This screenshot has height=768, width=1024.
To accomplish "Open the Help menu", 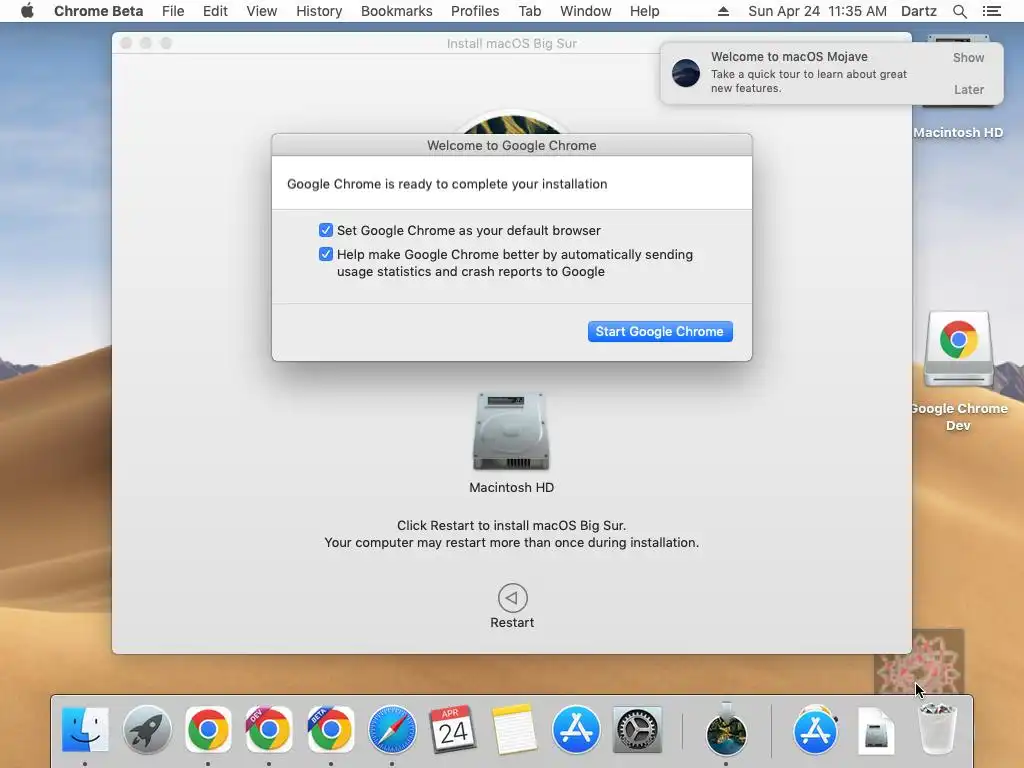I will point(644,11).
